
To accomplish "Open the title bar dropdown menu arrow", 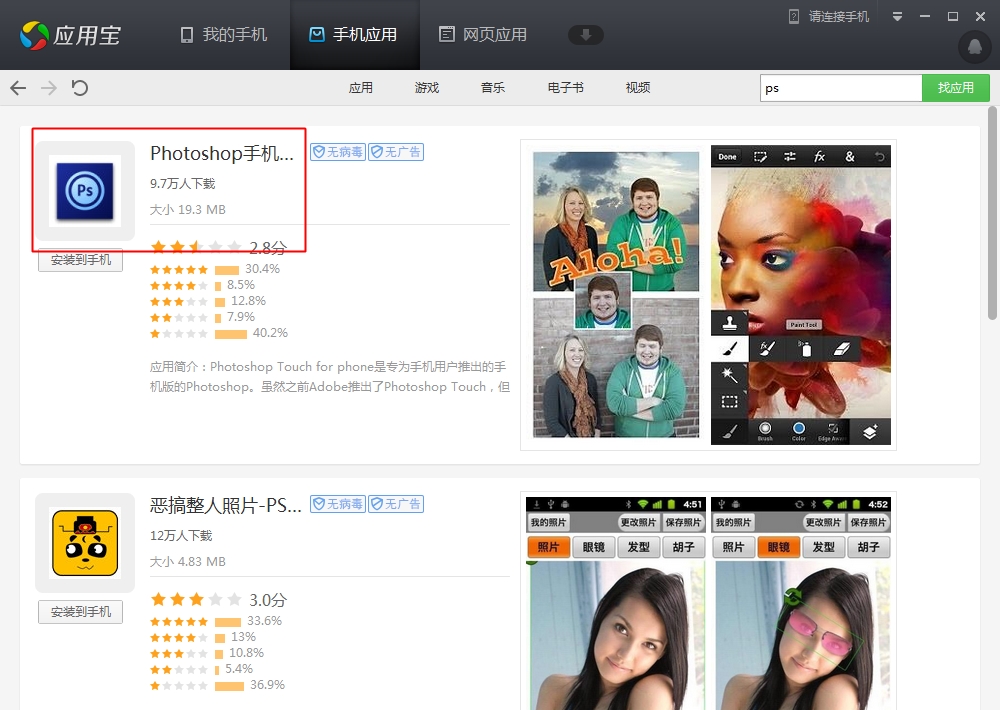I will (x=897, y=17).
